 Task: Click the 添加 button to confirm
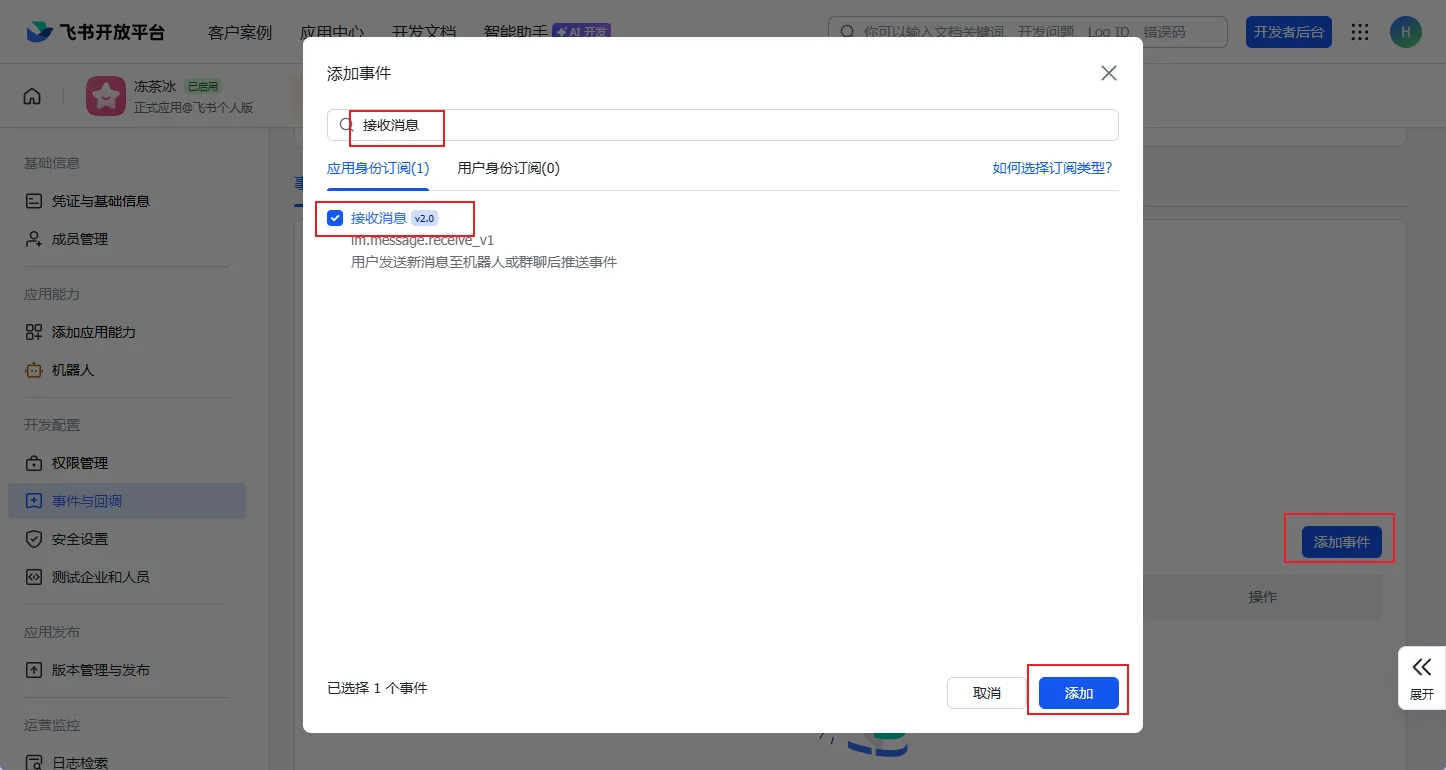[1078, 693]
